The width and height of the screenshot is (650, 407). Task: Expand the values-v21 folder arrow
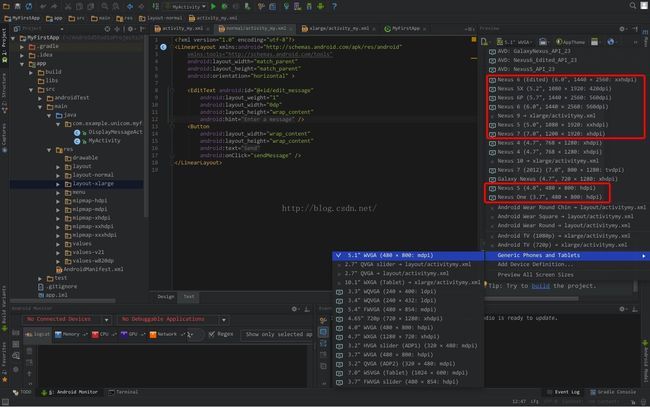58,252
